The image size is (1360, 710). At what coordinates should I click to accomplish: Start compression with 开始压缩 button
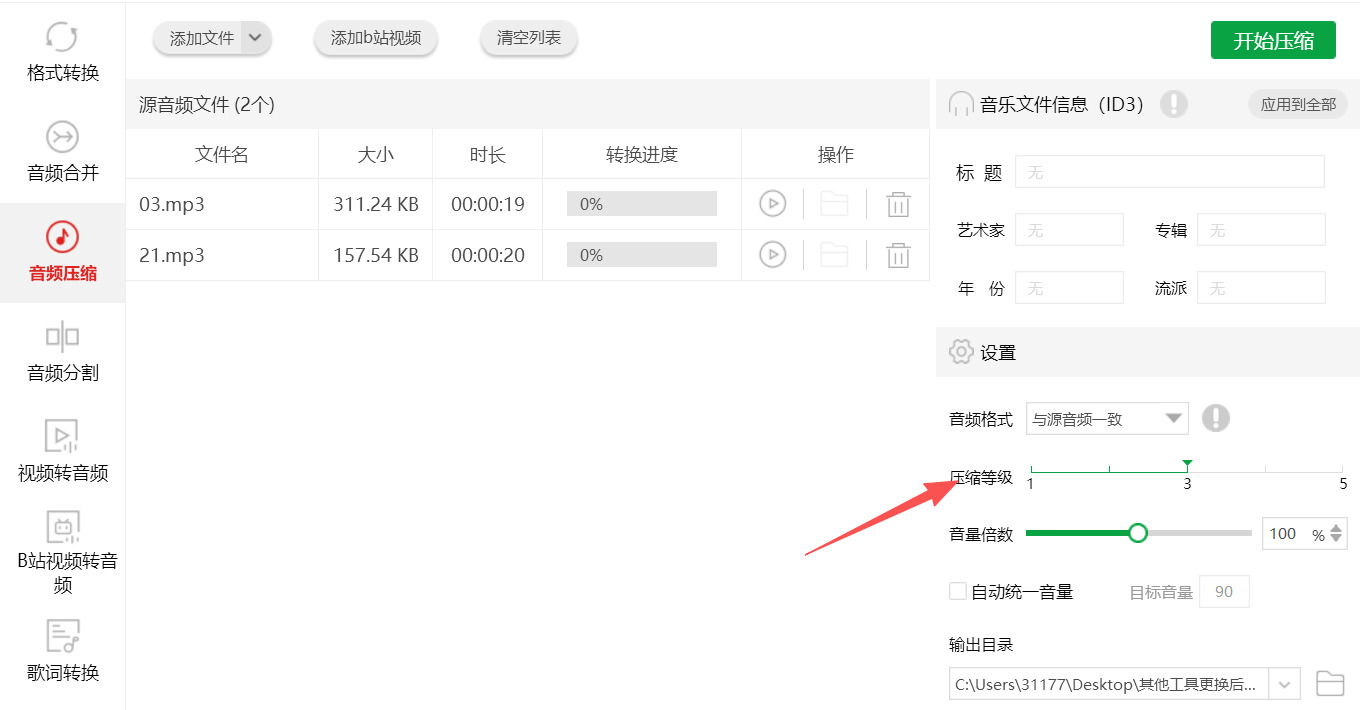click(x=1273, y=40)
